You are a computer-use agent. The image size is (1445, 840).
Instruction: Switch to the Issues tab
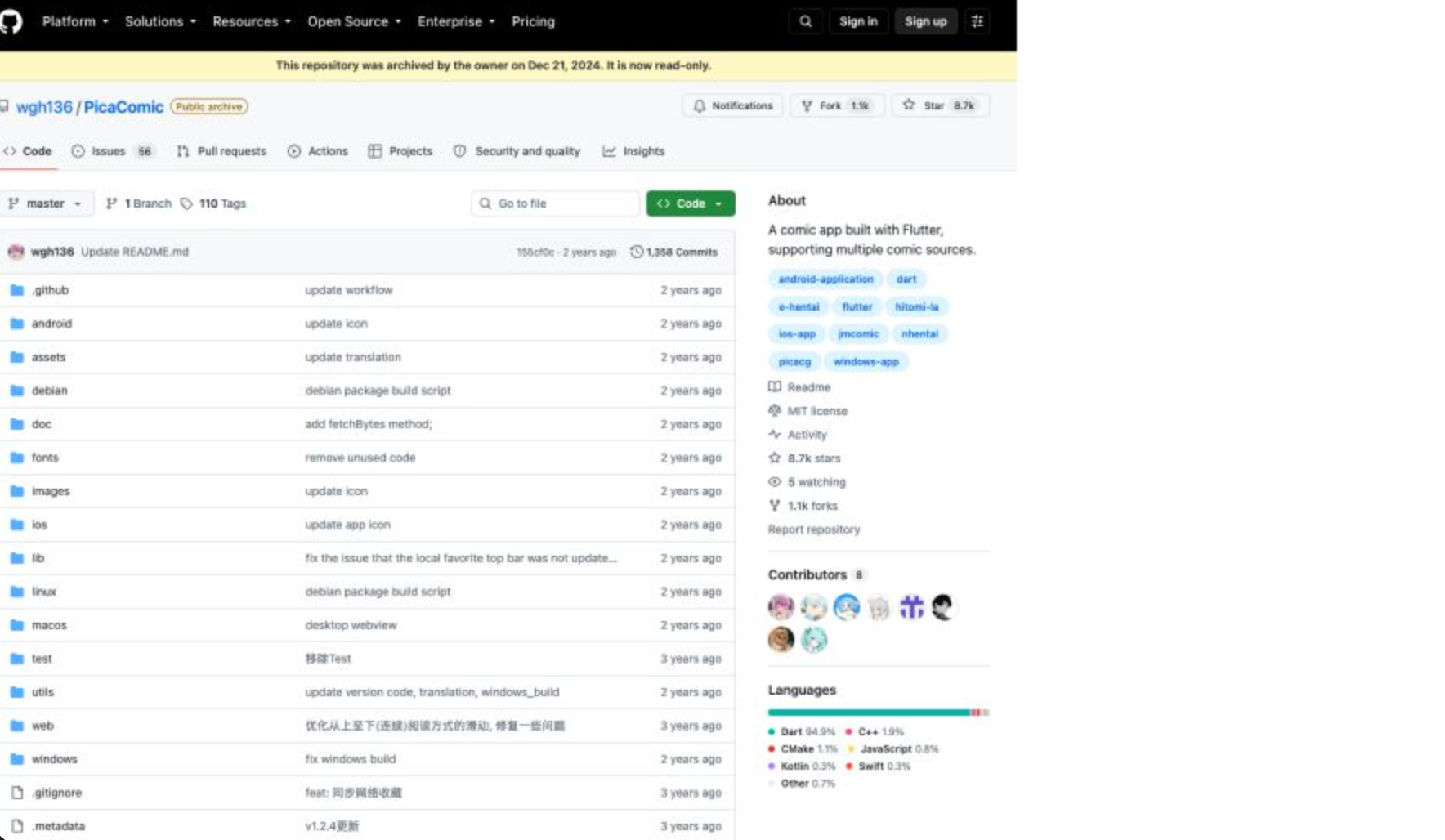click(x=112, y=151)
